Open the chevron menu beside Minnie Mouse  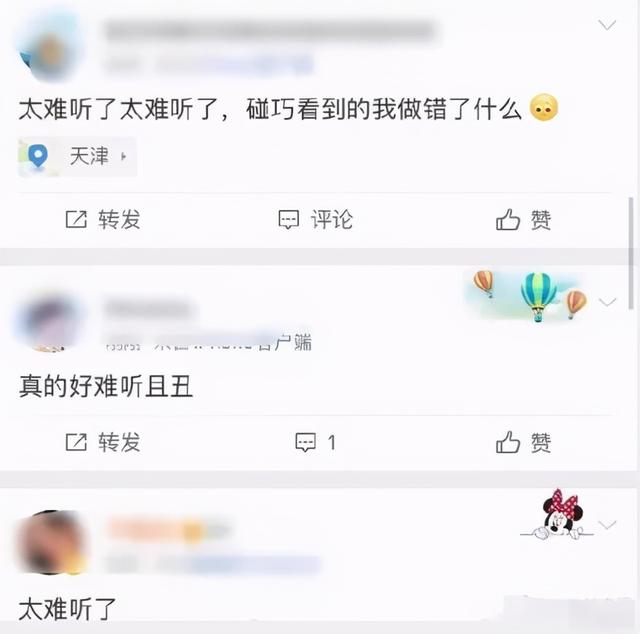click(x=607, y=524)
